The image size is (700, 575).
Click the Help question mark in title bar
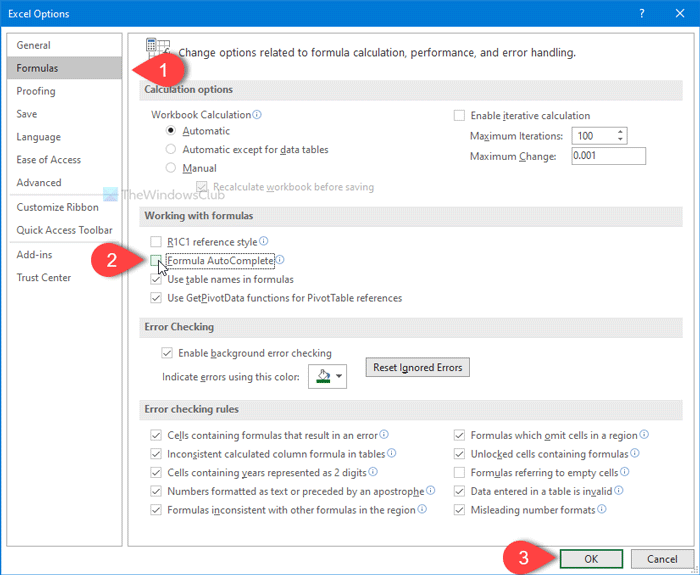(642, 13)
